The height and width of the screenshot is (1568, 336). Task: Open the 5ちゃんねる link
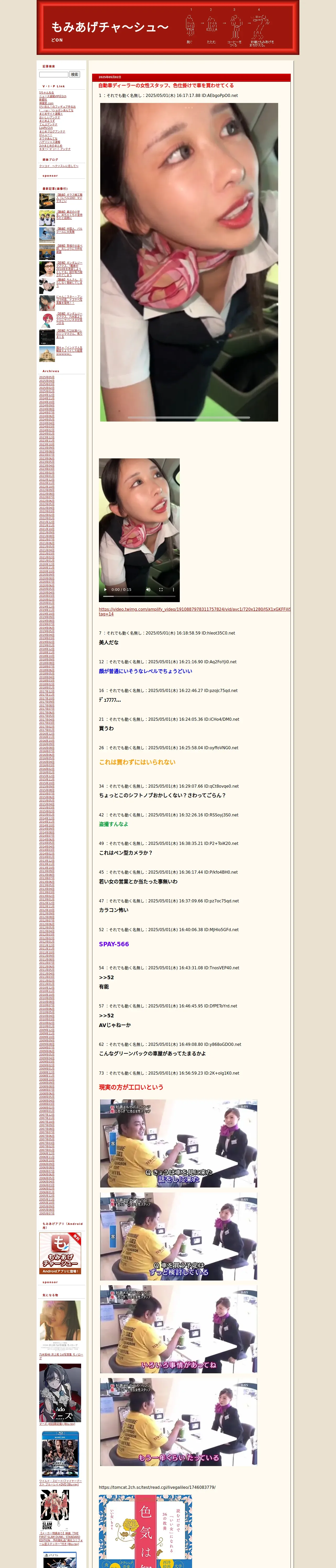coord(46,93)
